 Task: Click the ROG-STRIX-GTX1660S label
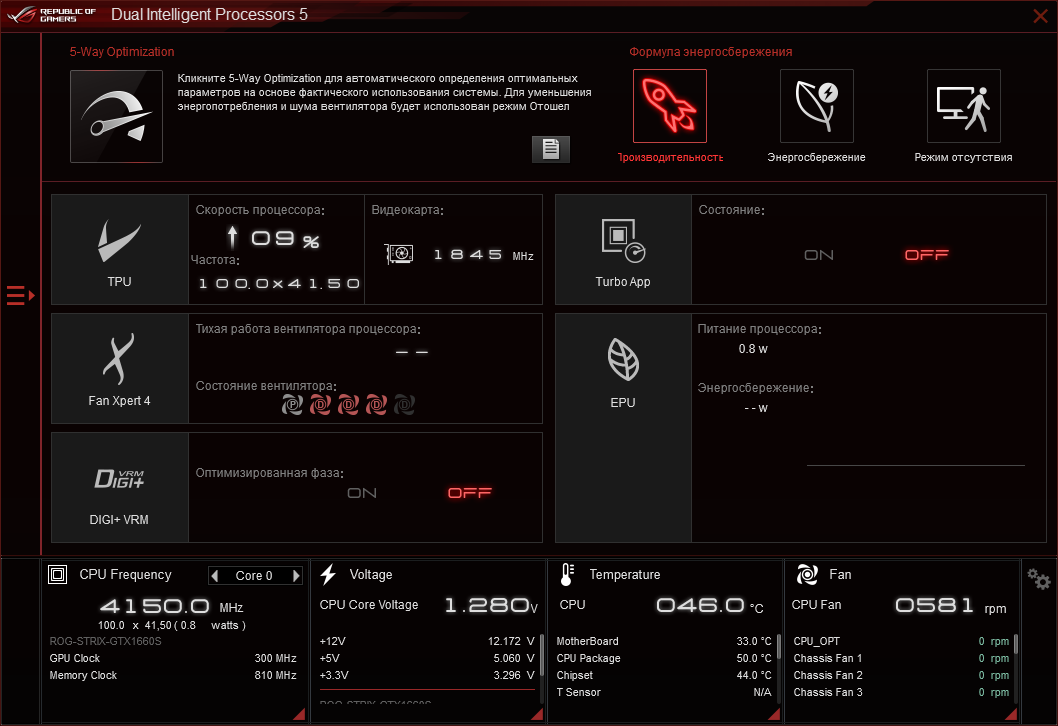point(105,641)
